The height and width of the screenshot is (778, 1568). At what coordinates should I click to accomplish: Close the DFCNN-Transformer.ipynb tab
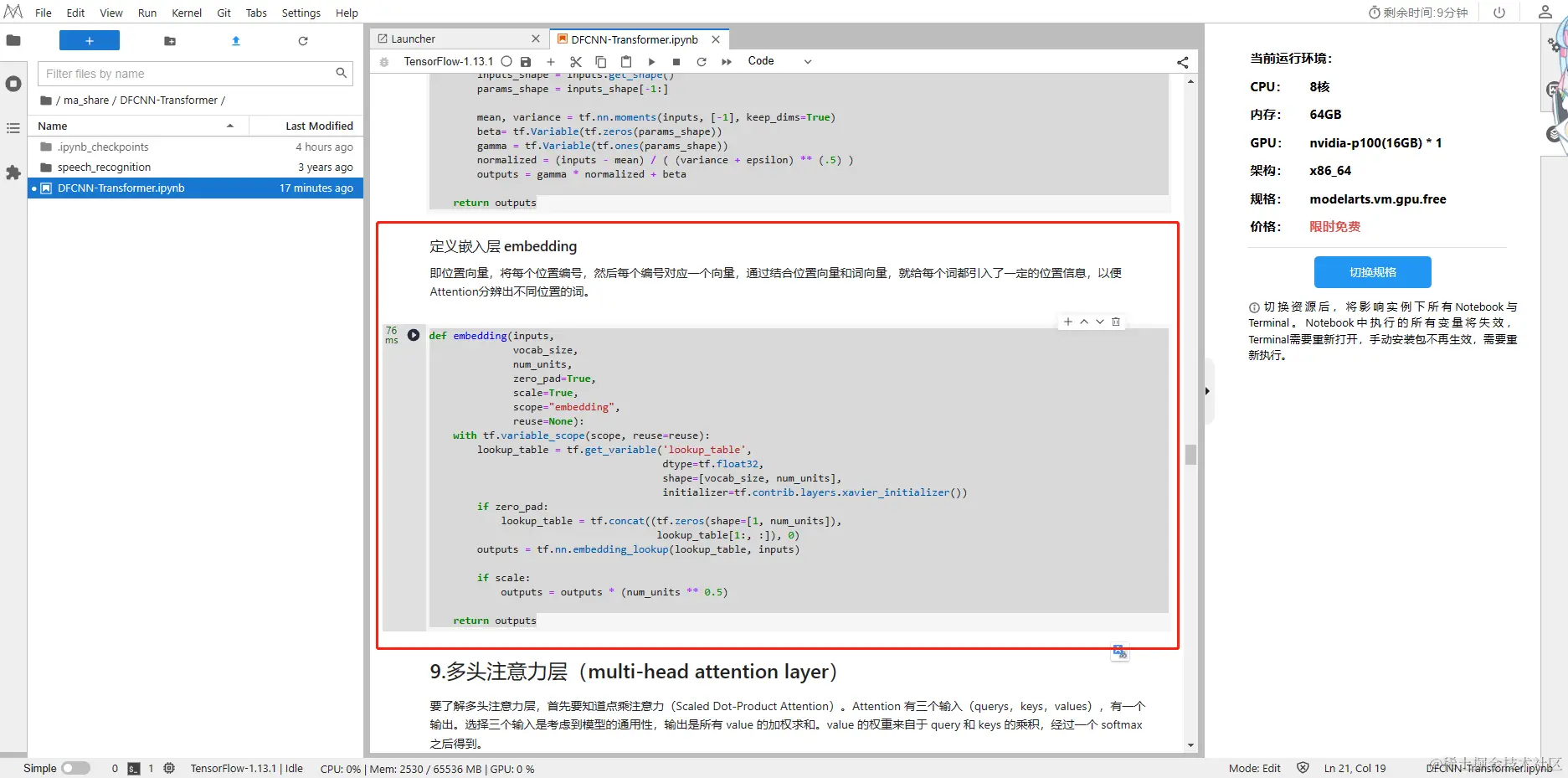point(716,39)
